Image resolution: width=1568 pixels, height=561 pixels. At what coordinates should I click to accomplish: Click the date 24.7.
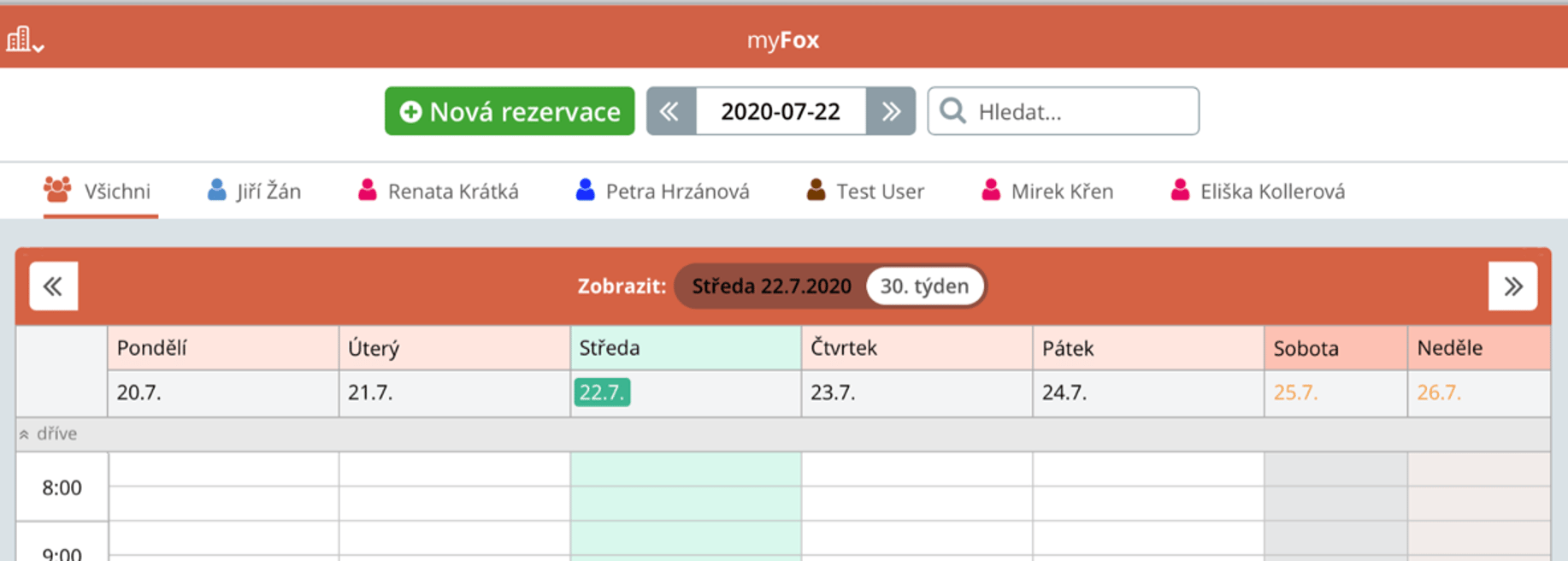coord(1064,393)
